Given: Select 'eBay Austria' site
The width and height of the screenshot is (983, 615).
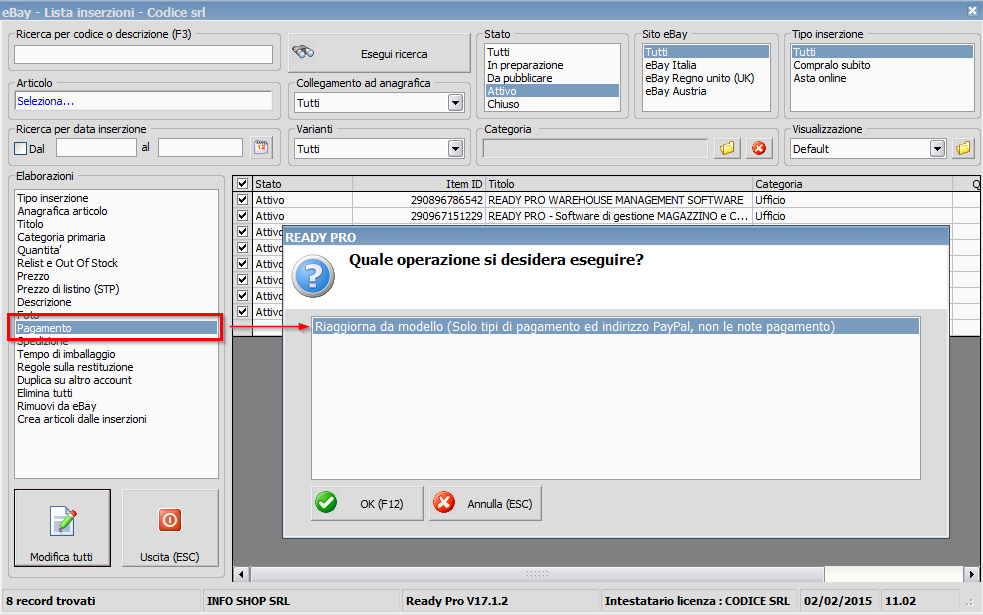Looking at the screenshot, I should point(706,91).
